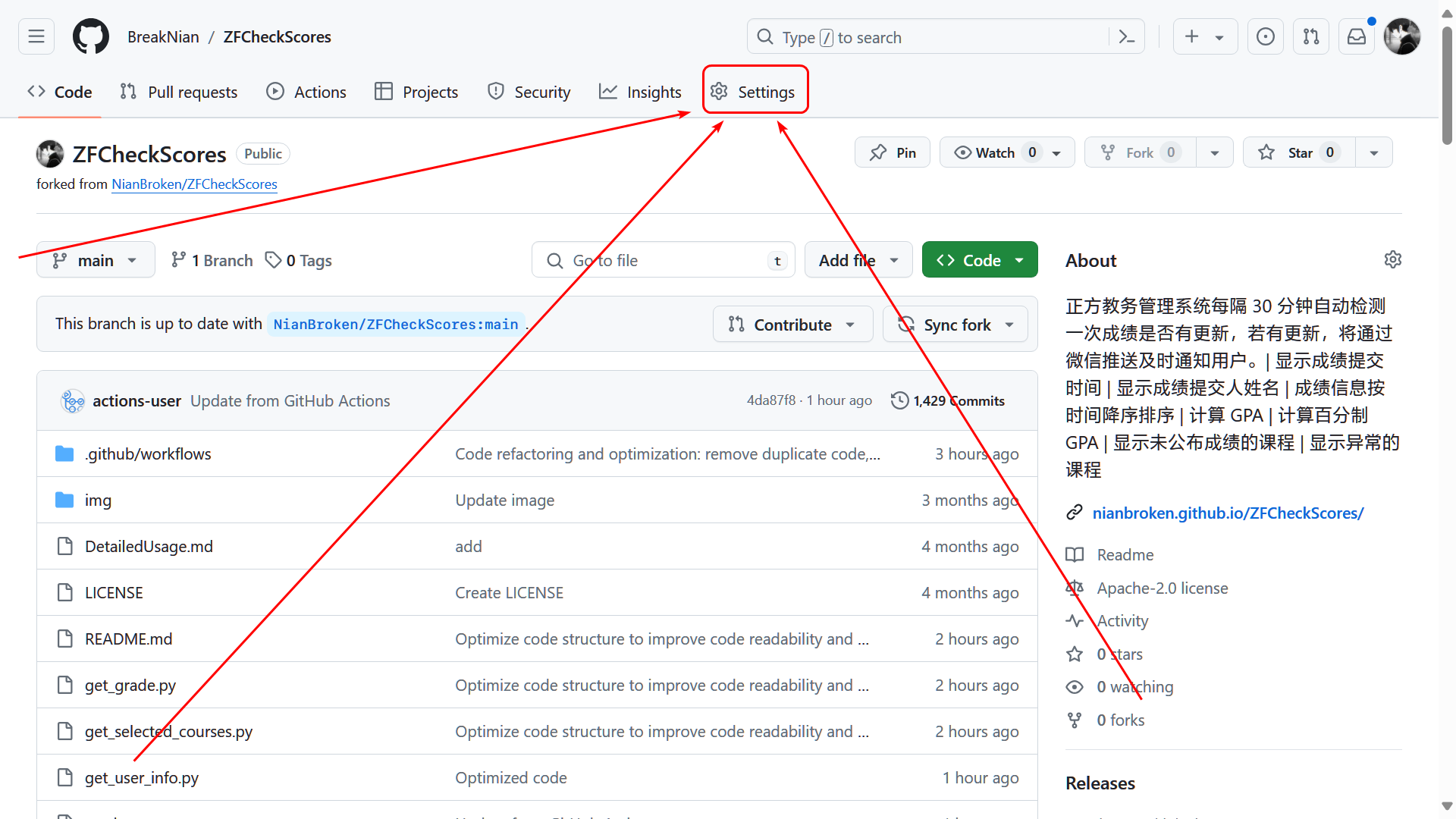Viewport: 1456px width, 819px height.
Task: Edit About details via gear icon
Action: pyautogui.click(x=1392, y=259)
